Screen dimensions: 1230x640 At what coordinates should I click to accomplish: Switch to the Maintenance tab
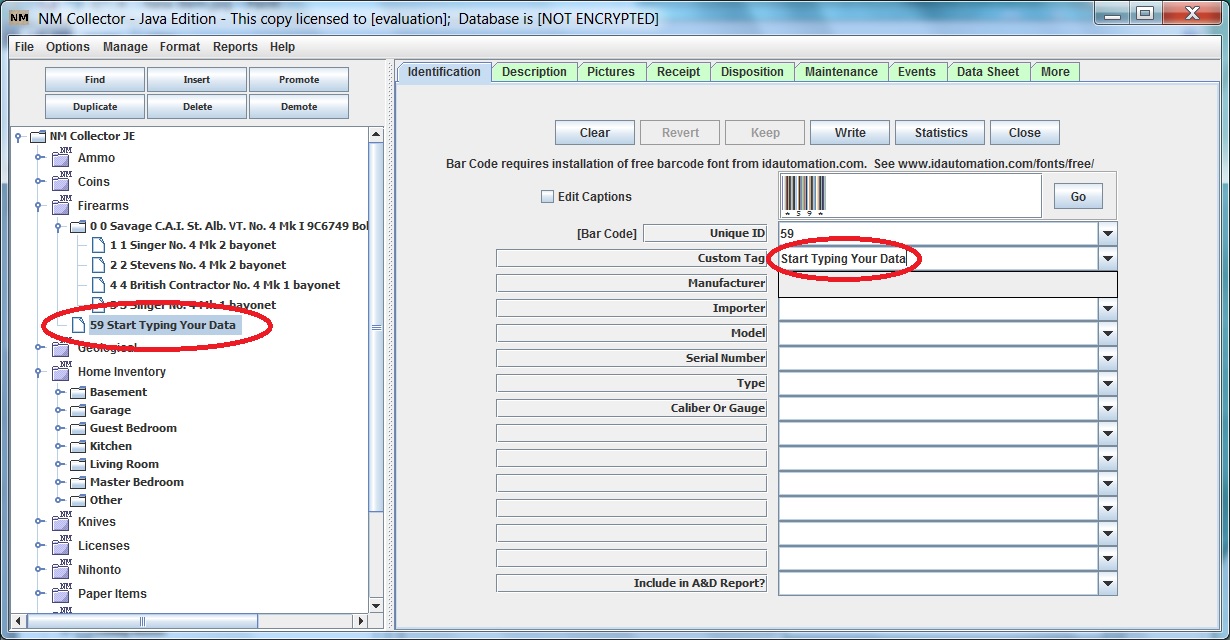(x=841, y=72)
